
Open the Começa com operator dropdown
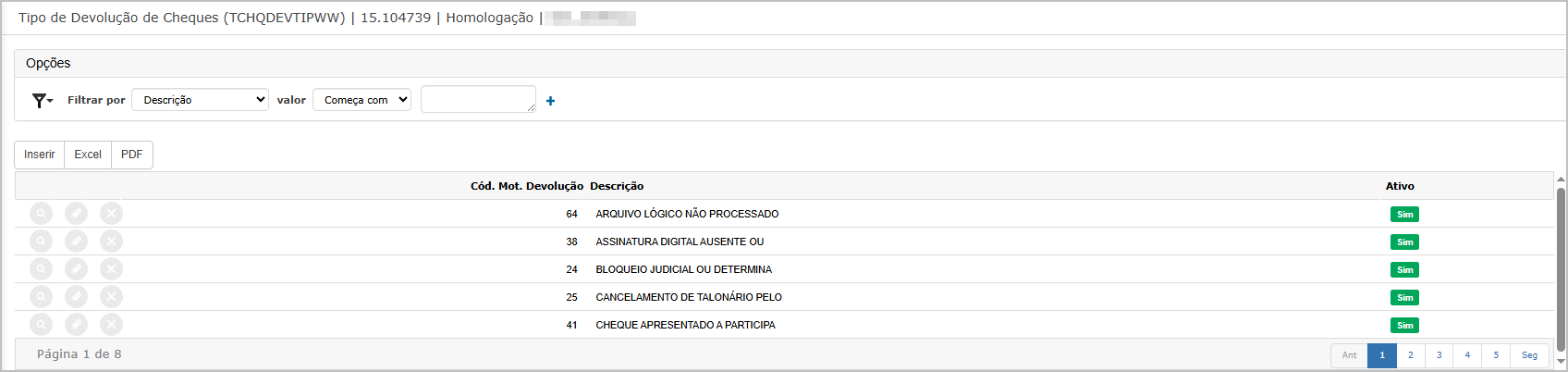362,100
